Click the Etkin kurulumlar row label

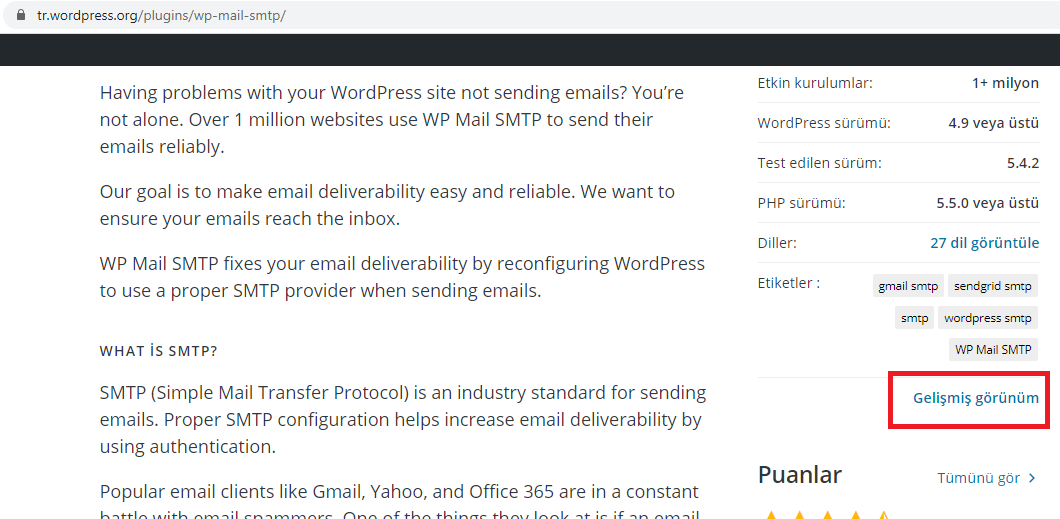[815, 83]
